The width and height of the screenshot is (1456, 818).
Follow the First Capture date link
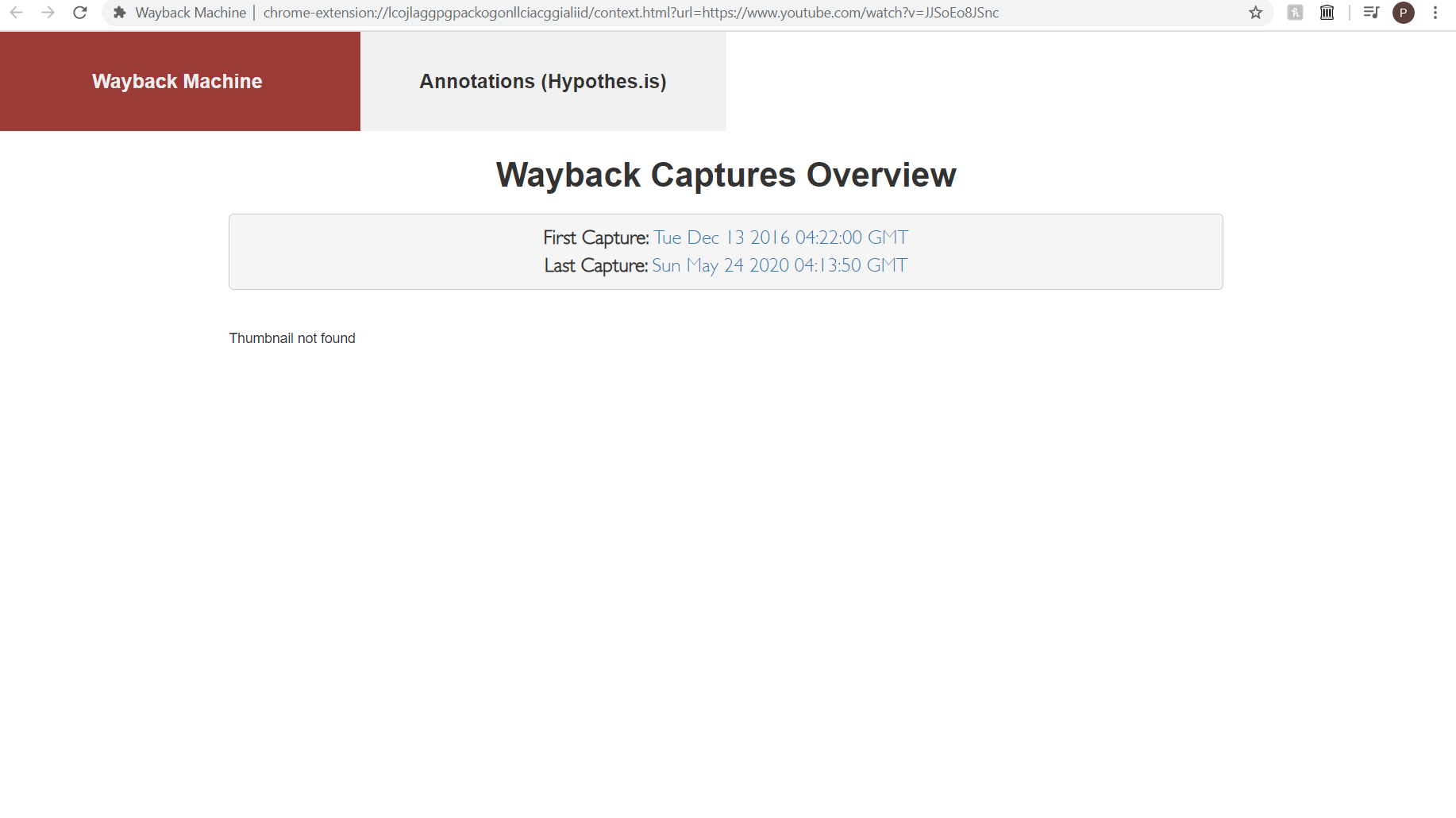(x=780, y=237)
